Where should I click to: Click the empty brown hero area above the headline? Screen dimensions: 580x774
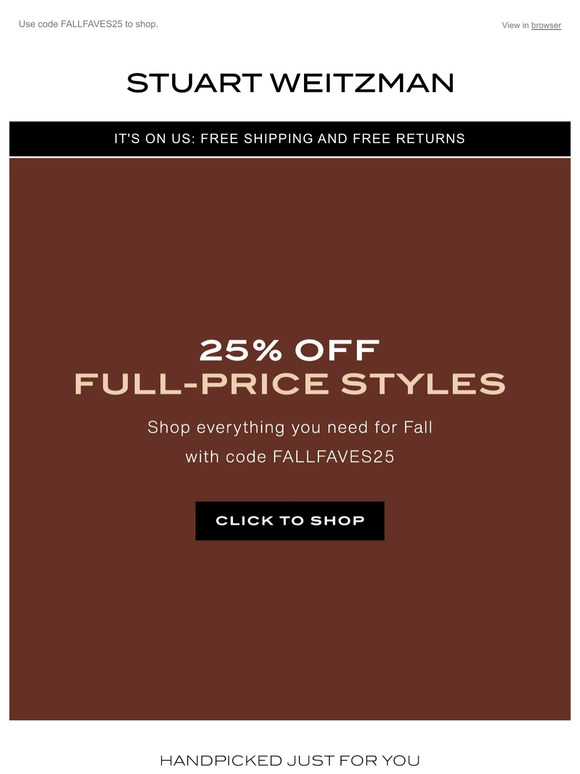[x=290, y=247]
